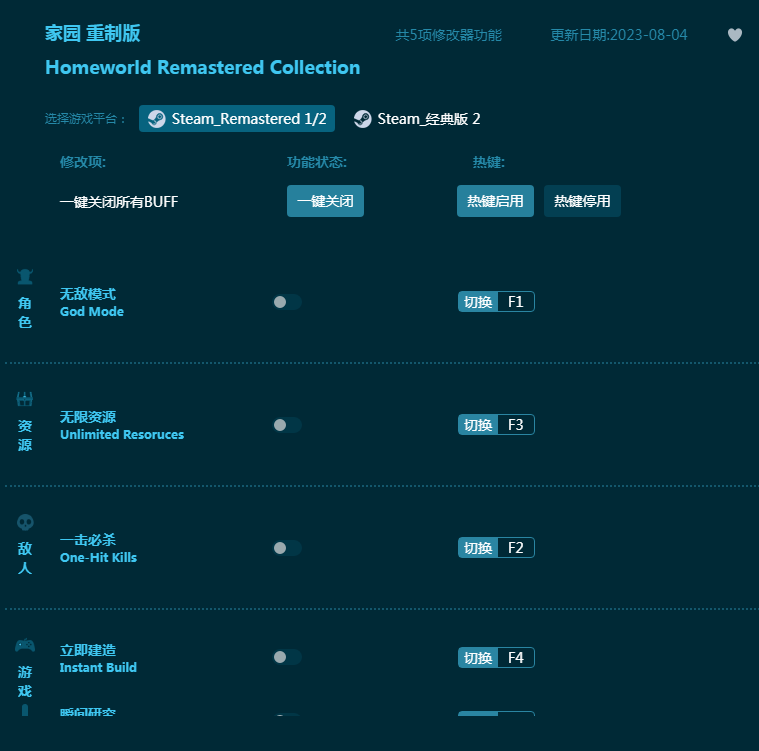
Task: Click the 资源 resources category icon
Action: pos(25,400)
